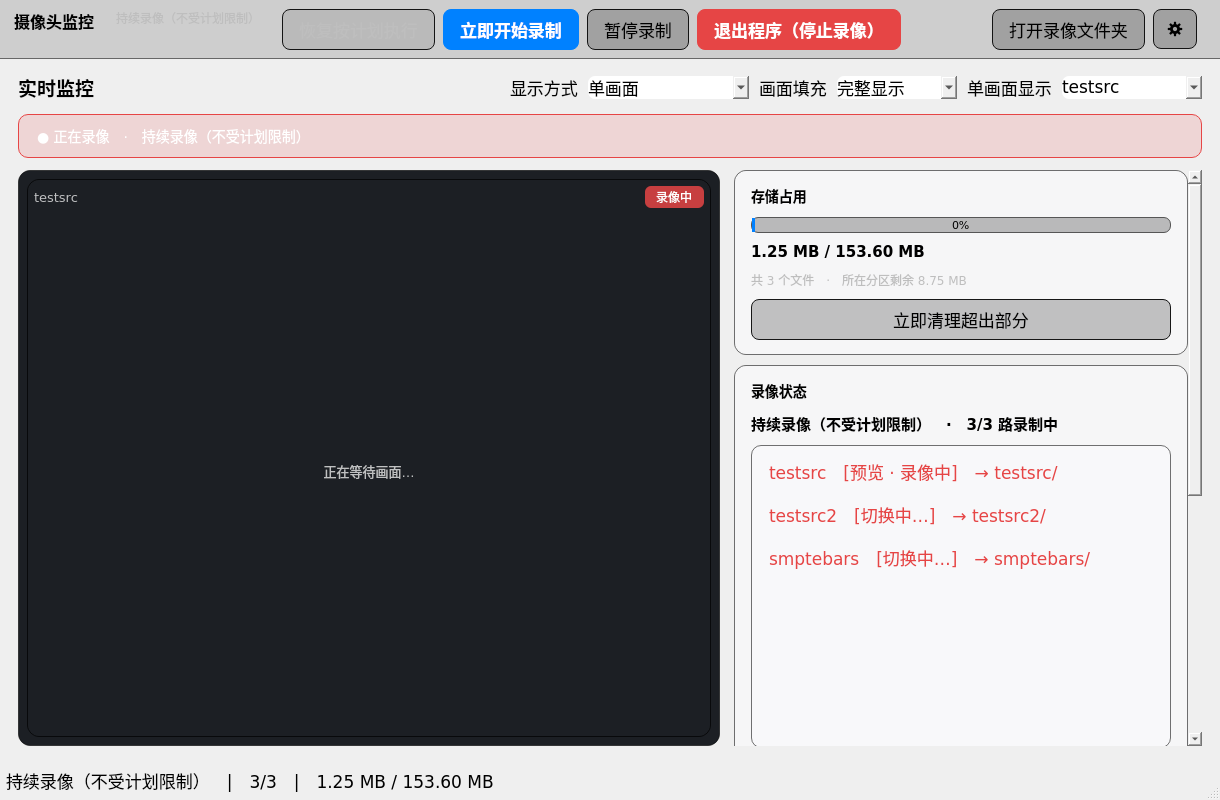
Task: Click the right panel scrollbar down arrow
Action: (1195, 738)
